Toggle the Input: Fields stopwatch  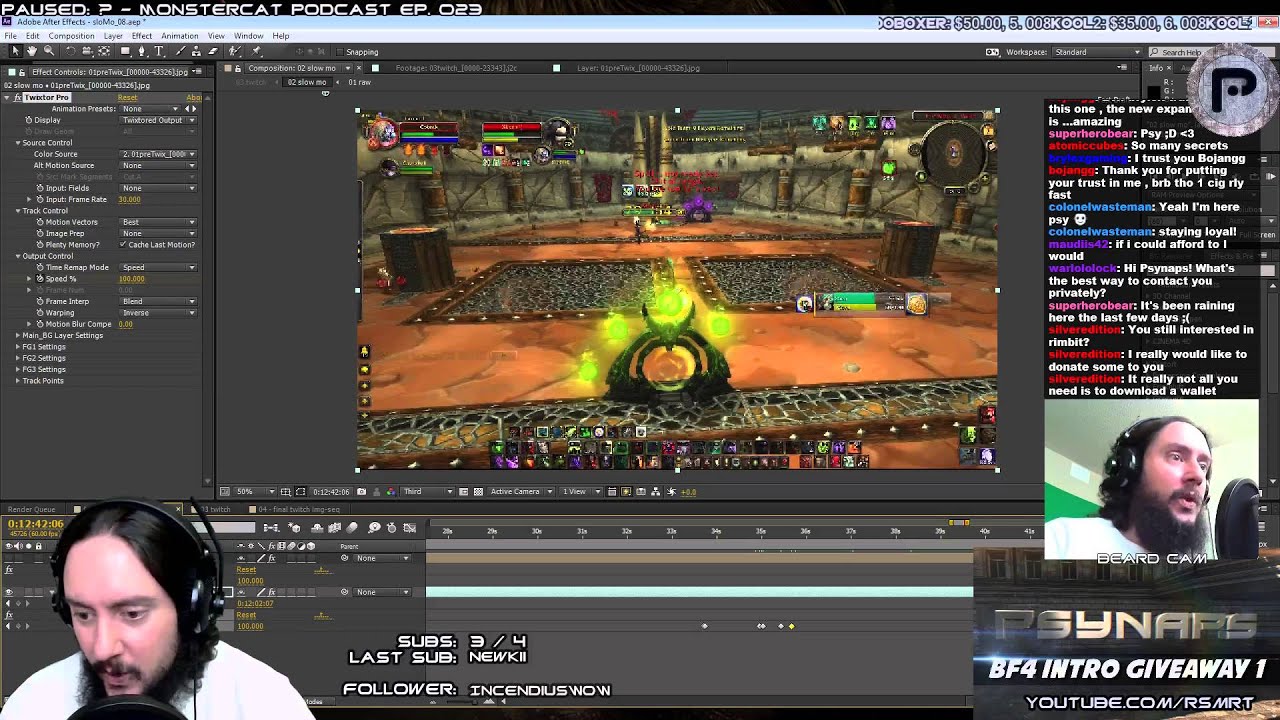40,188
